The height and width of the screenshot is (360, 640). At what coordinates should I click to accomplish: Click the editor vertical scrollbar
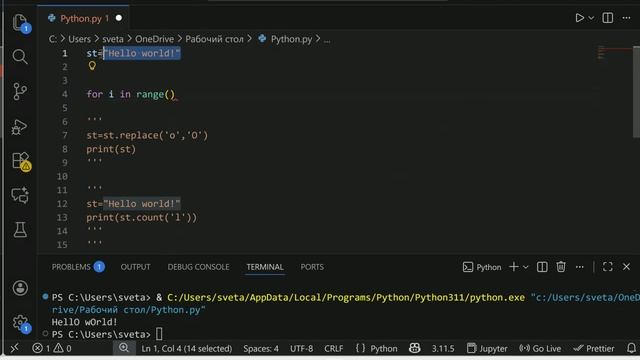tap(636, 92)
